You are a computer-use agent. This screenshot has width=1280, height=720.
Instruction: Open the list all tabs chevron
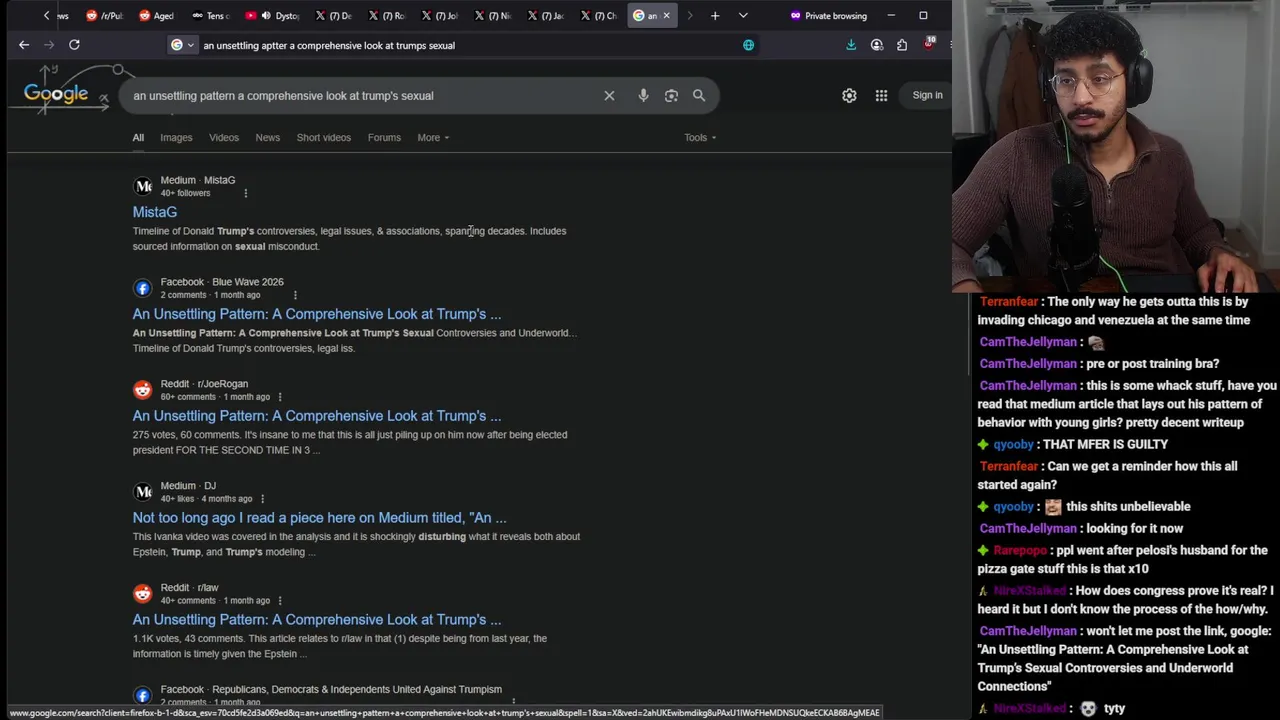(743, 16)
